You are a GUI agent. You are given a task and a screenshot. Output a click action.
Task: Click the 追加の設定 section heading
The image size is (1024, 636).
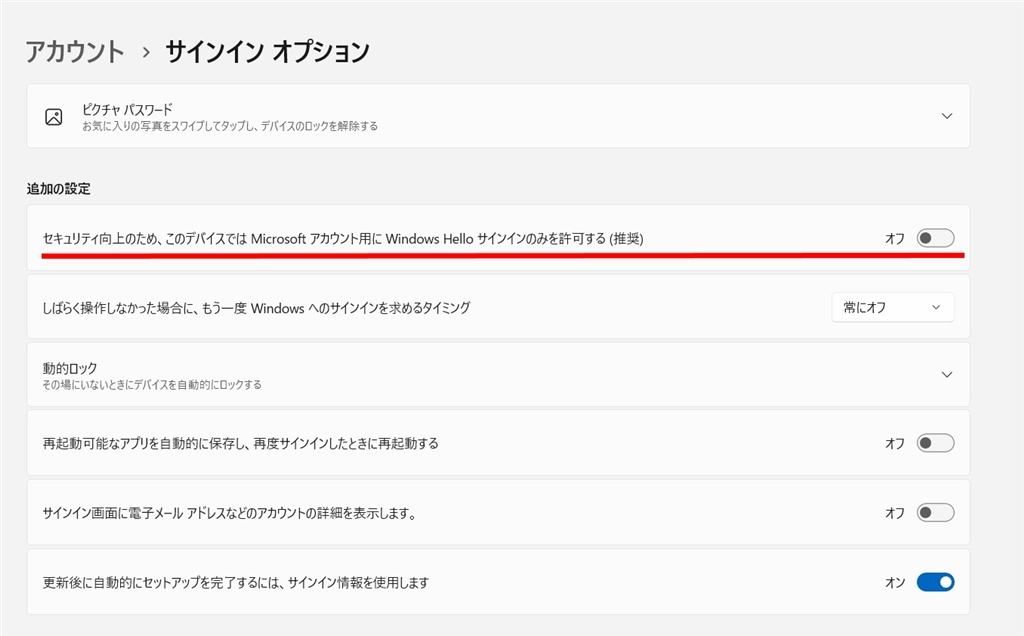(59, 188)
